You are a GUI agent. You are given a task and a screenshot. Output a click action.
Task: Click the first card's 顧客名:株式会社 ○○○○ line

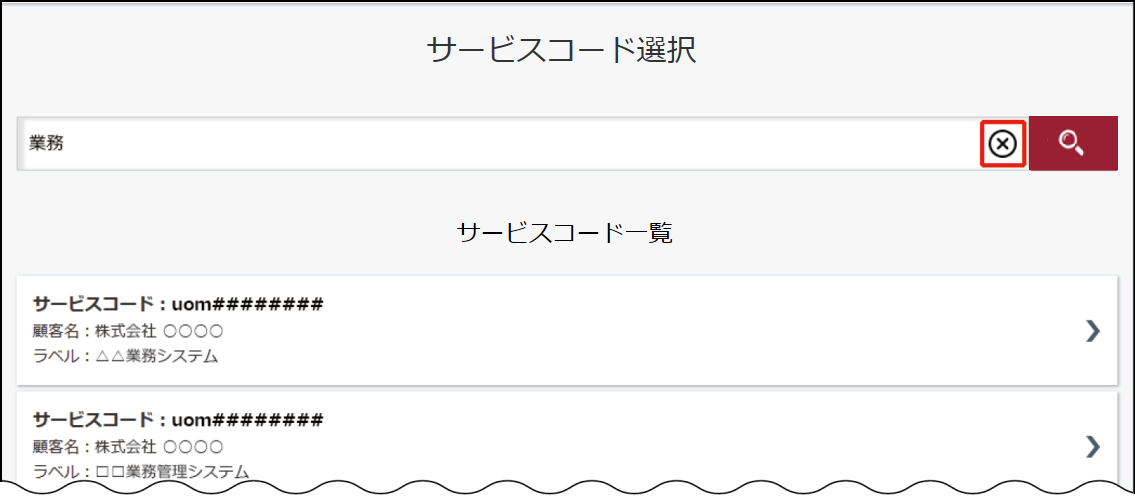128,332
